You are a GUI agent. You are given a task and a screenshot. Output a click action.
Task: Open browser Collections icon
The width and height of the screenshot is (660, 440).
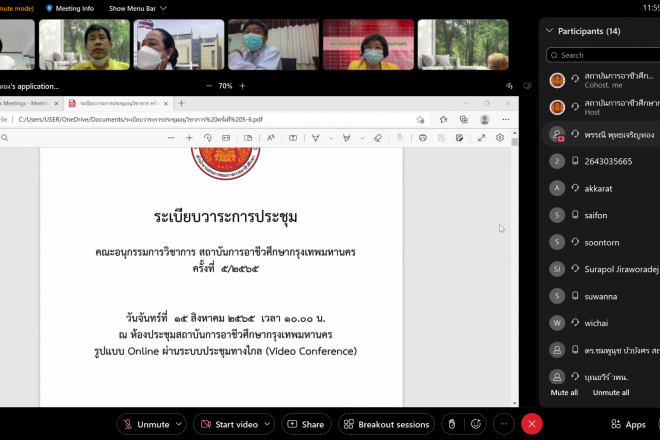coord(463,120)
